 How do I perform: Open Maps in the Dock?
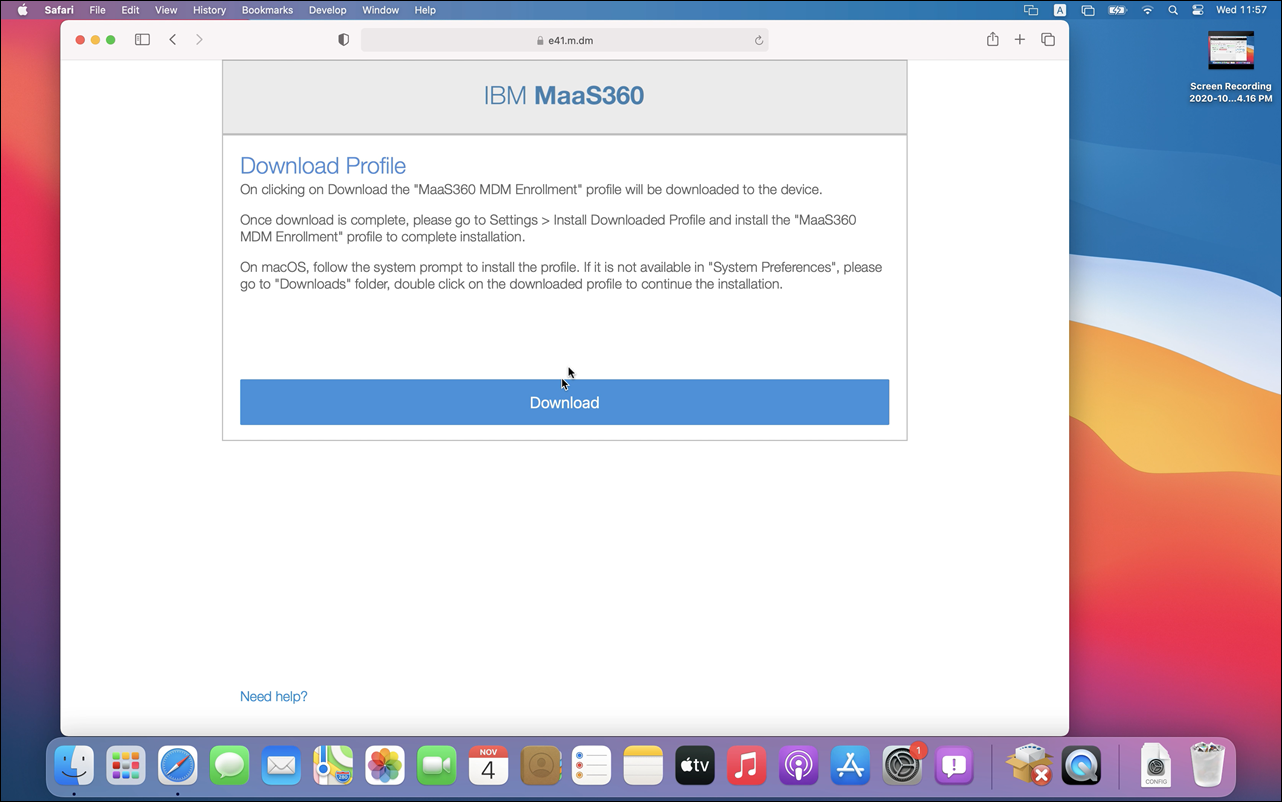(x=333, y=766)
